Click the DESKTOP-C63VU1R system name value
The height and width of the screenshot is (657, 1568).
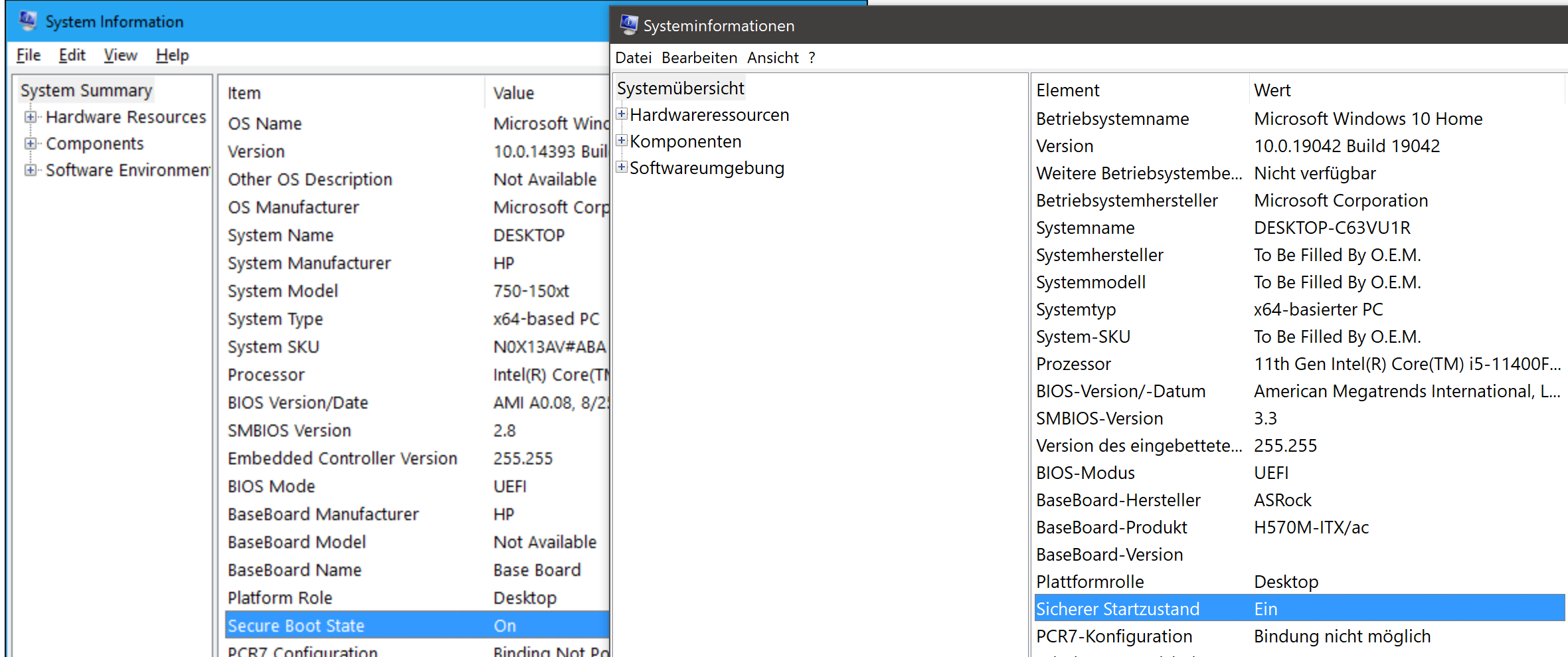click(x=1332, y=228)
